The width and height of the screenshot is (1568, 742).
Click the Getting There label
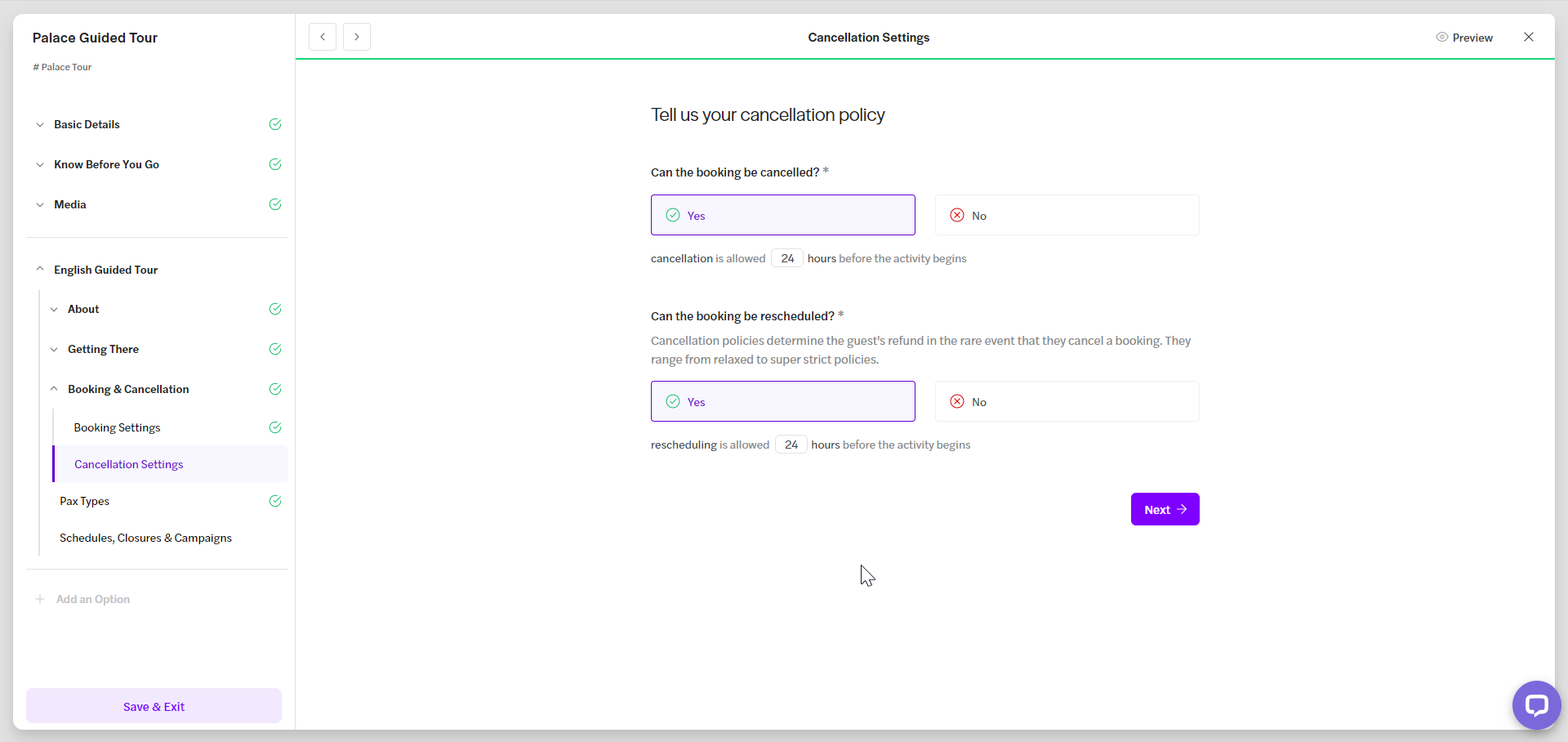point(103,349)
